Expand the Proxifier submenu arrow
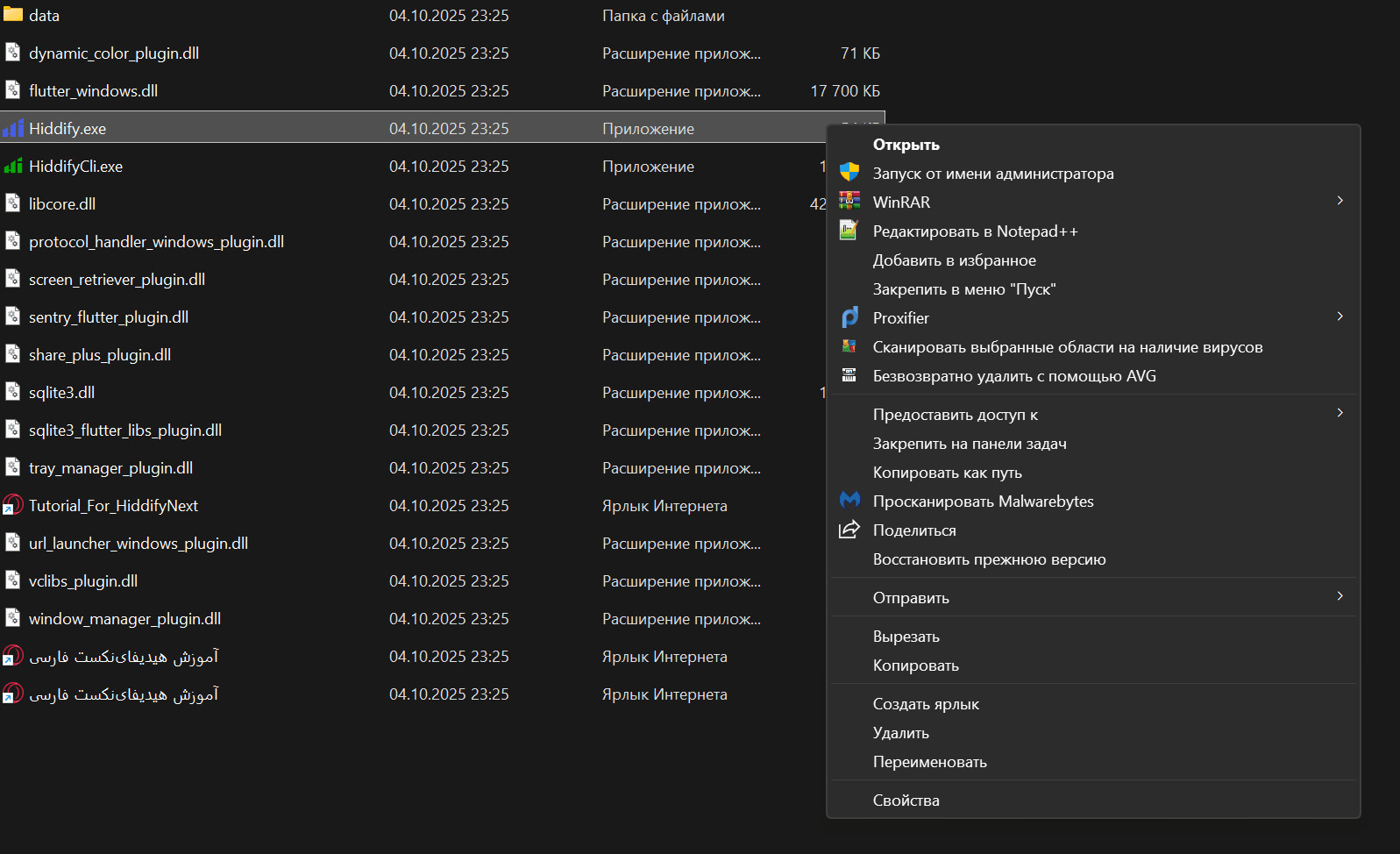Screen dimensions: 1400x854 [x=1340, y=317]
